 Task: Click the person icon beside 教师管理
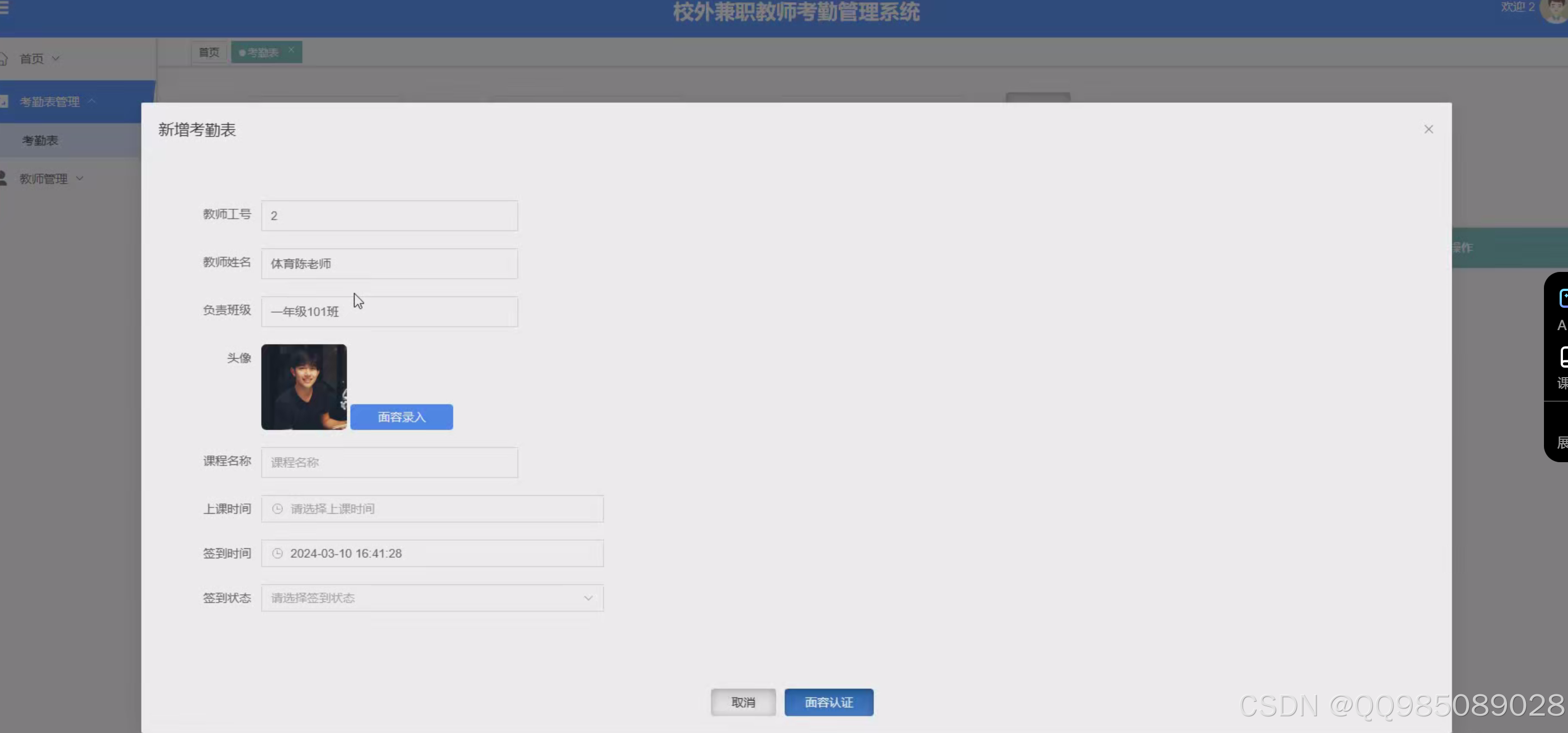(x=4, y=178)
